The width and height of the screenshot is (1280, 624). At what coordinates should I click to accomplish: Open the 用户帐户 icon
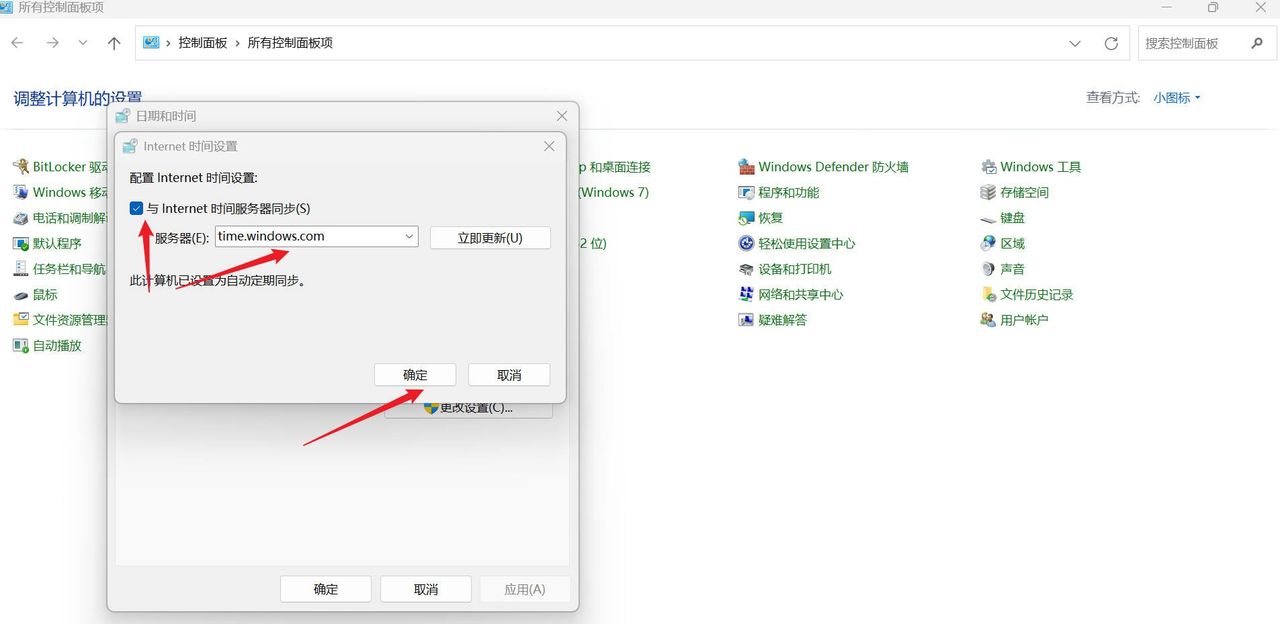989,320
